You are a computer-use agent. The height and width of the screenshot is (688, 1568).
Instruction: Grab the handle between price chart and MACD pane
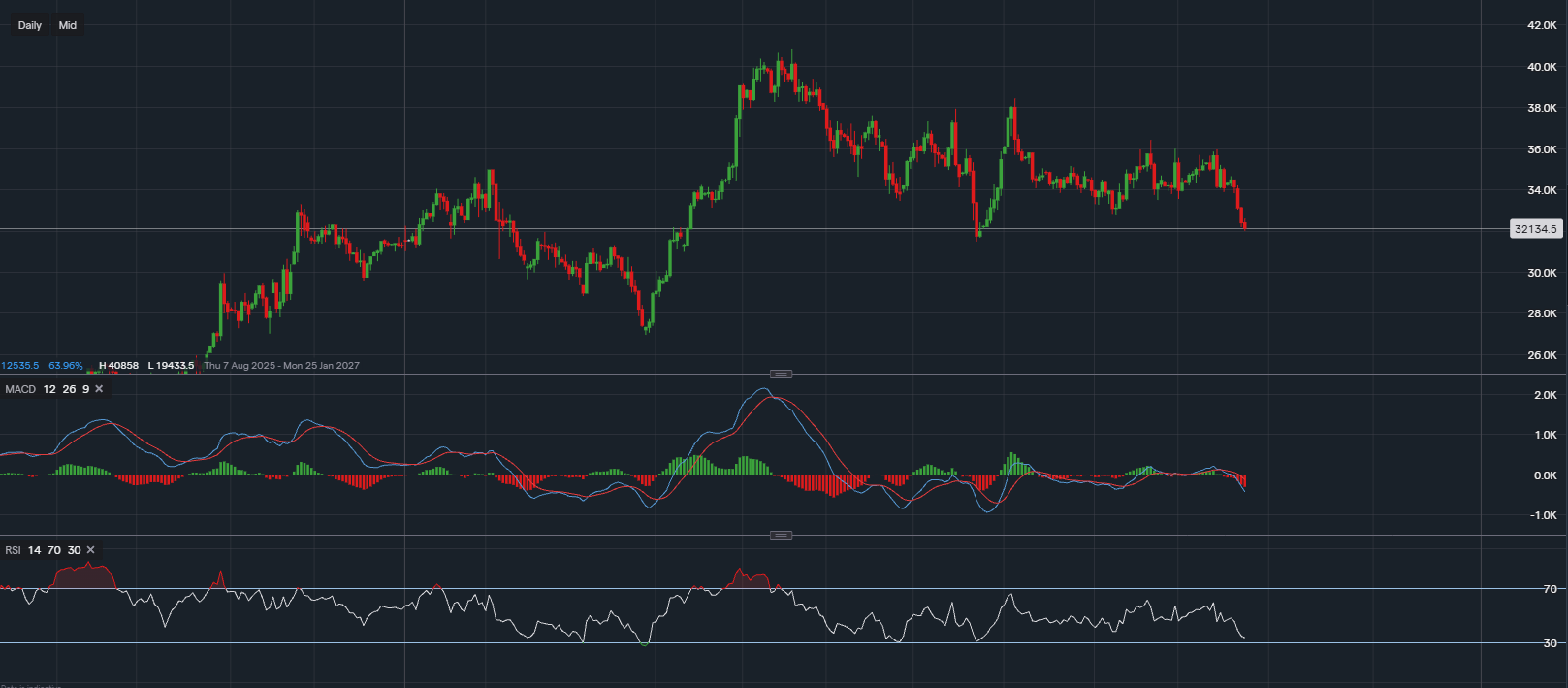coord(781,374)
